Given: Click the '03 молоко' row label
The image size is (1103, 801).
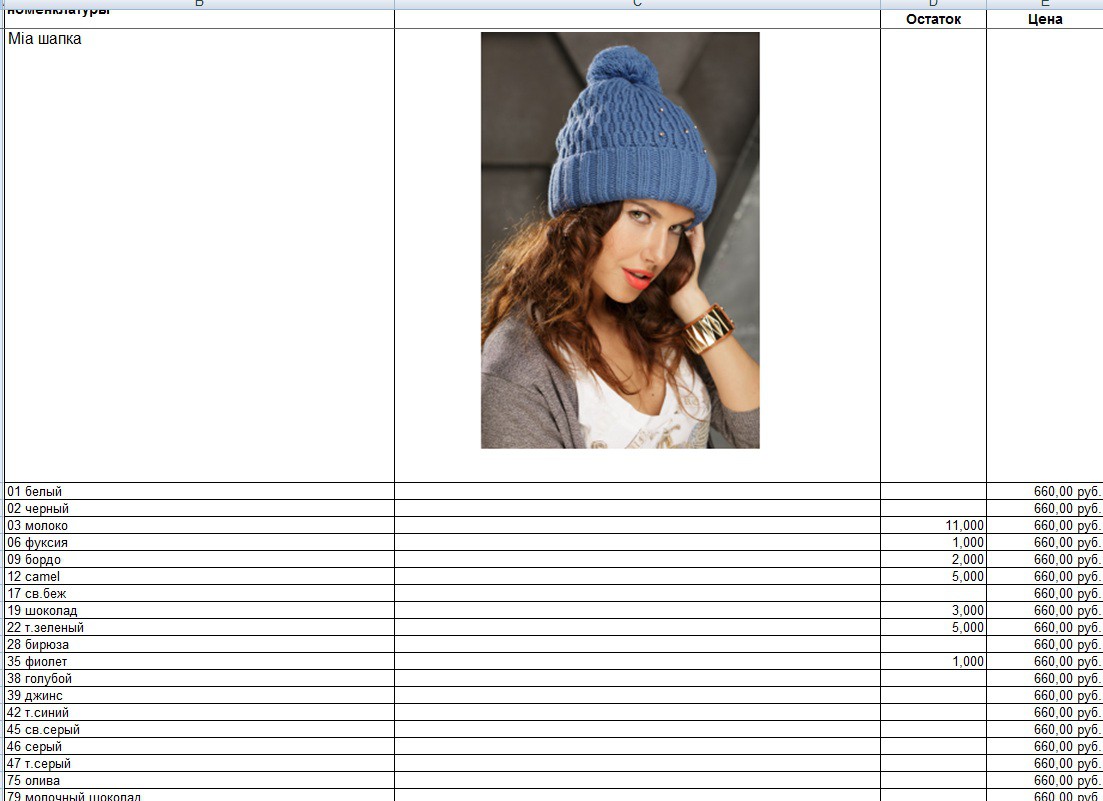Looking at the screenshot, I should point(37,525).
